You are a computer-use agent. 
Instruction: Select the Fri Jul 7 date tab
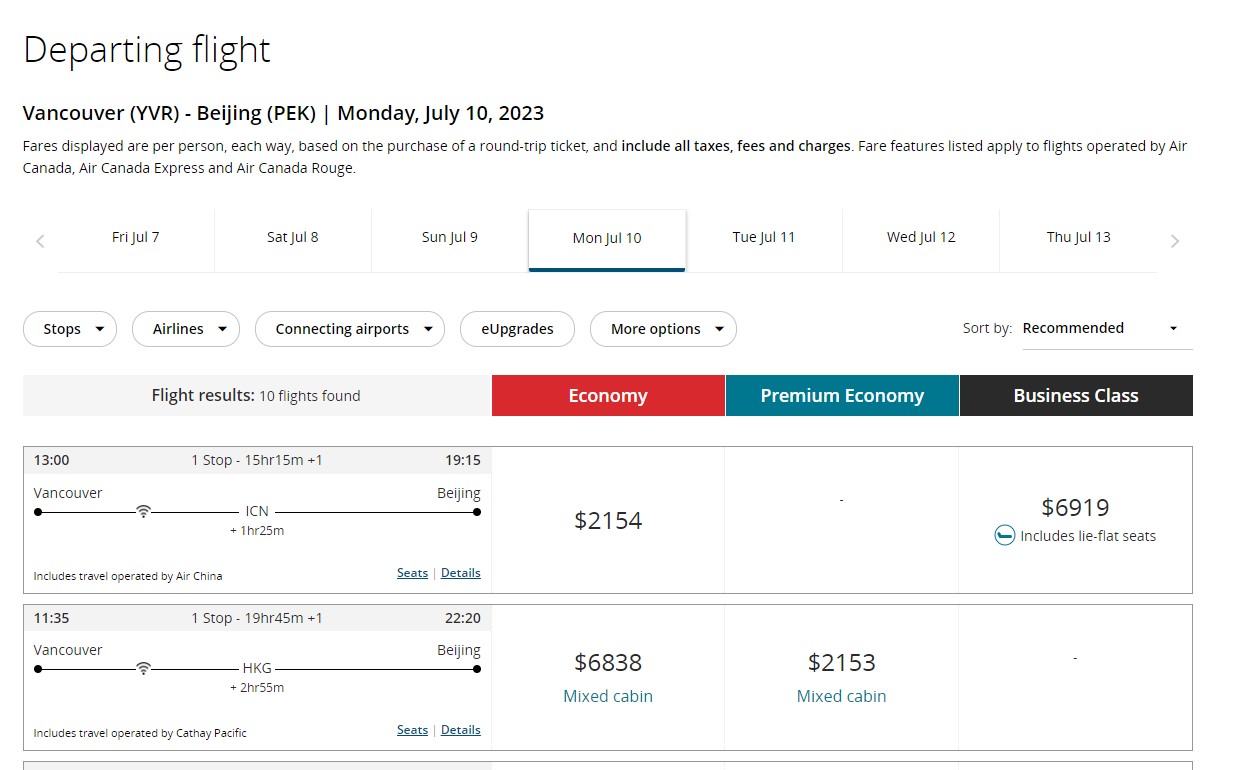click(136, 238)
